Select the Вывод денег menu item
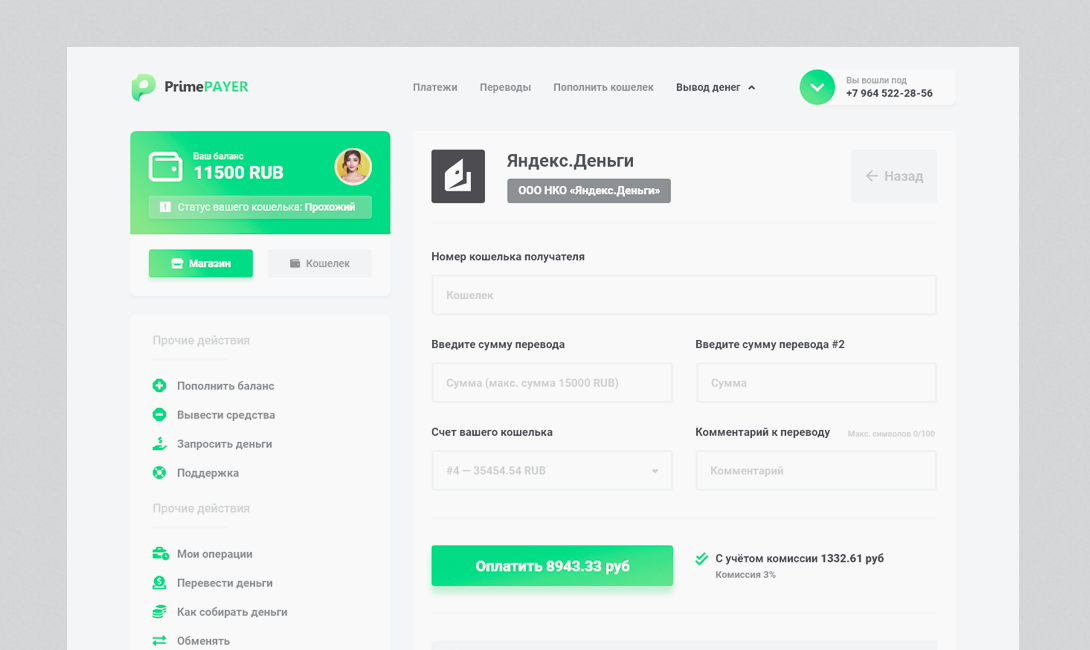 (708, 88)
